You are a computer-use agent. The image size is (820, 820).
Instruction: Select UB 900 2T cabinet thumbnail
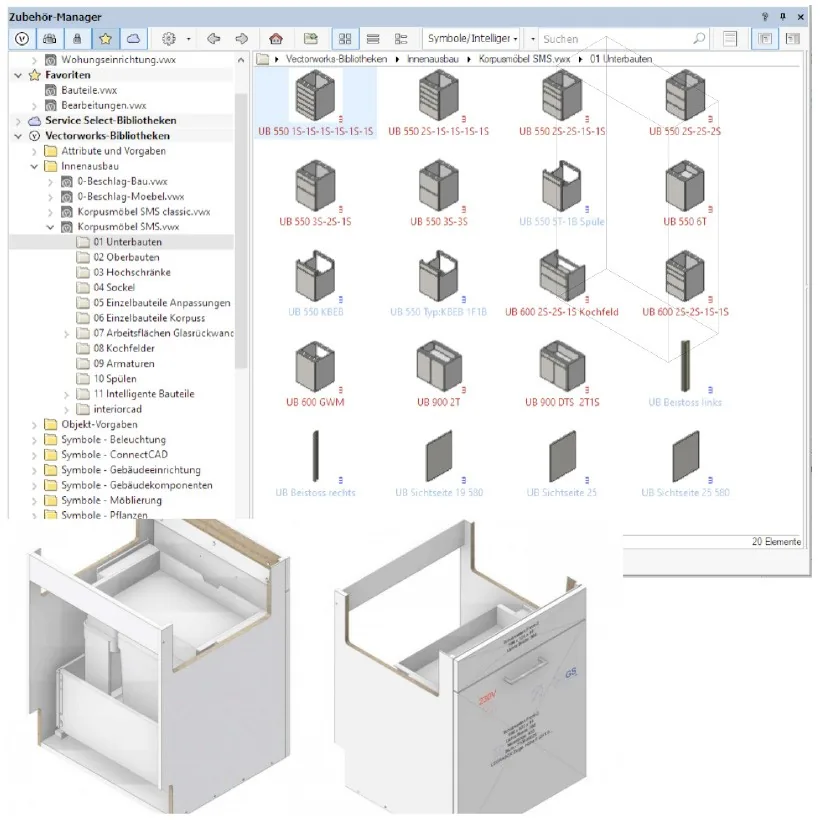(x=439, y=374)
